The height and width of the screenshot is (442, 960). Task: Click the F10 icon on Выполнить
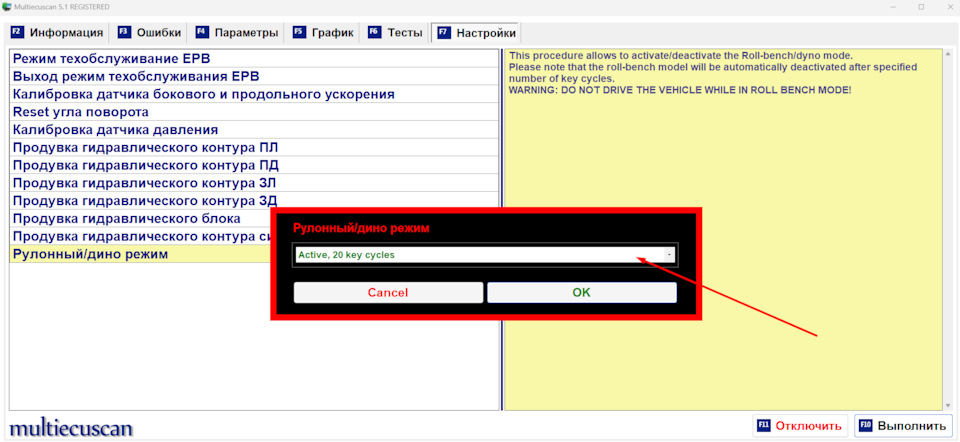coord(866,425)
